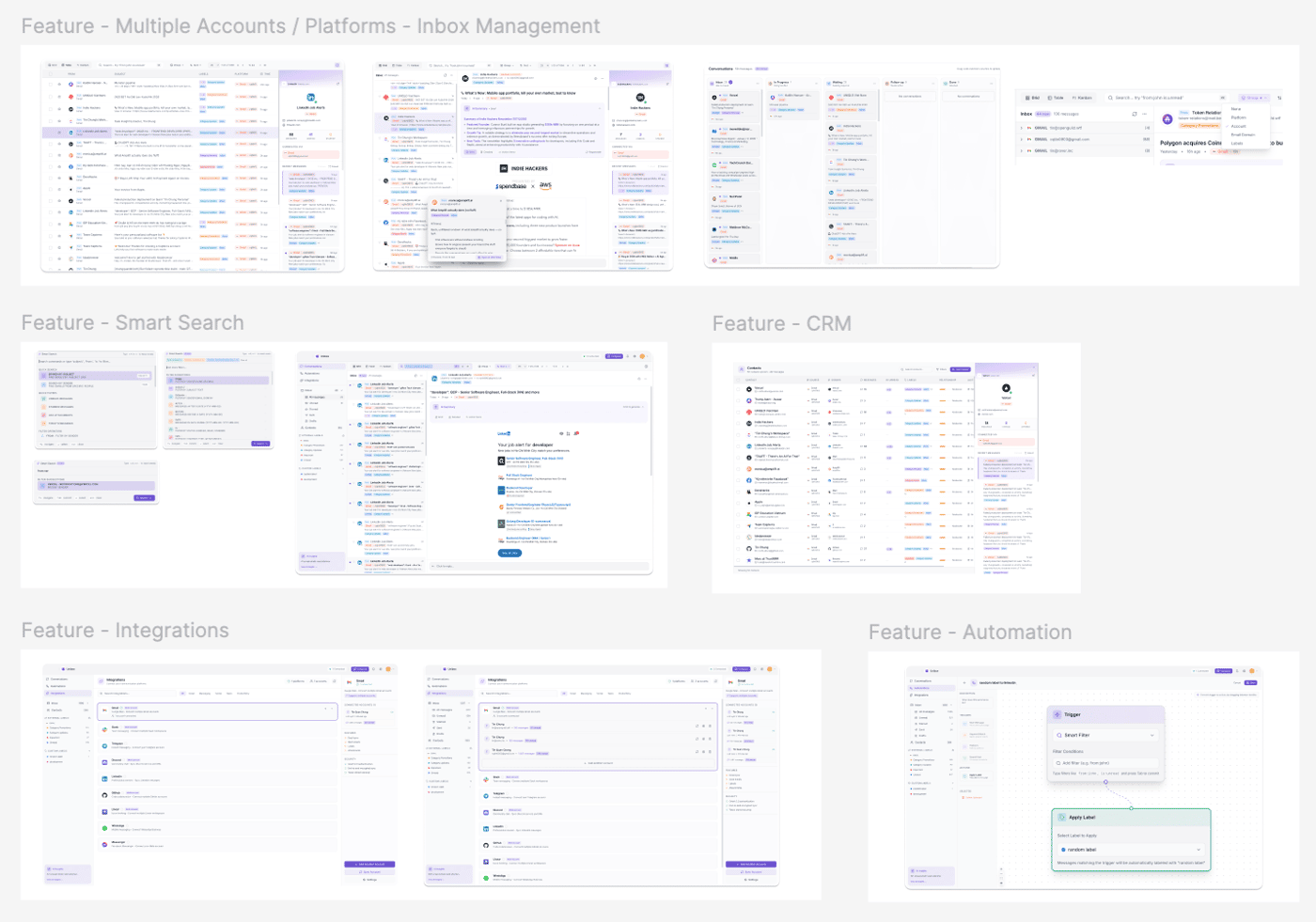Click the refresh icon next to Inbox header

(x=1135, y=114)
